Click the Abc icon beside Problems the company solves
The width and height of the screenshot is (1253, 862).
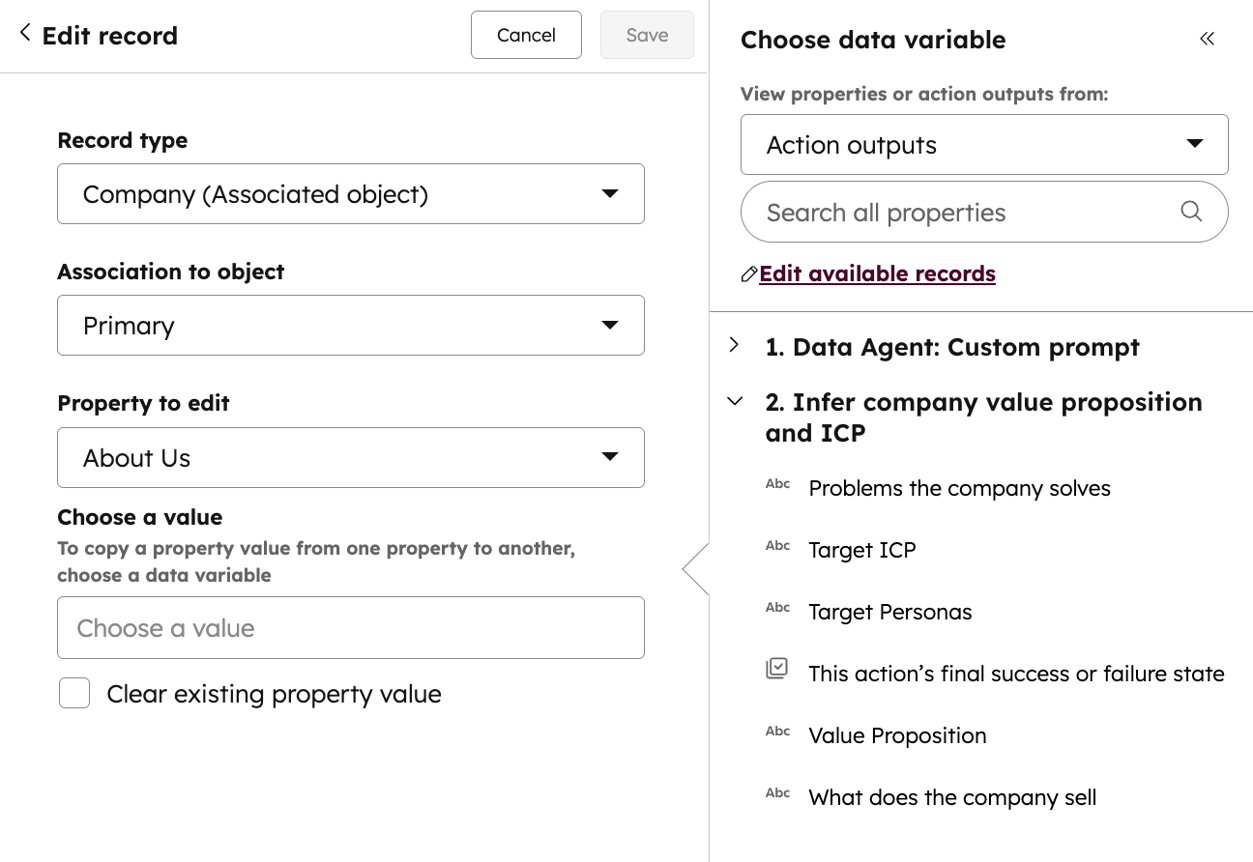pos(778,484)
